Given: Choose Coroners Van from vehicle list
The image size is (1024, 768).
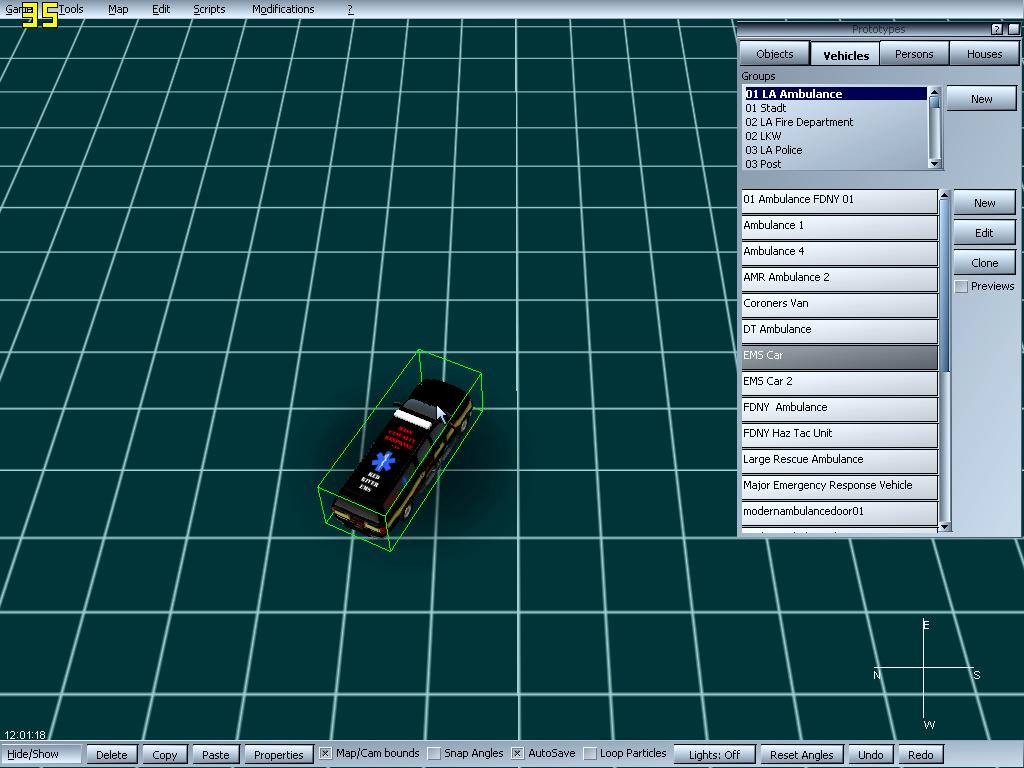Looking at the screenshot, I should click(838, 303).
